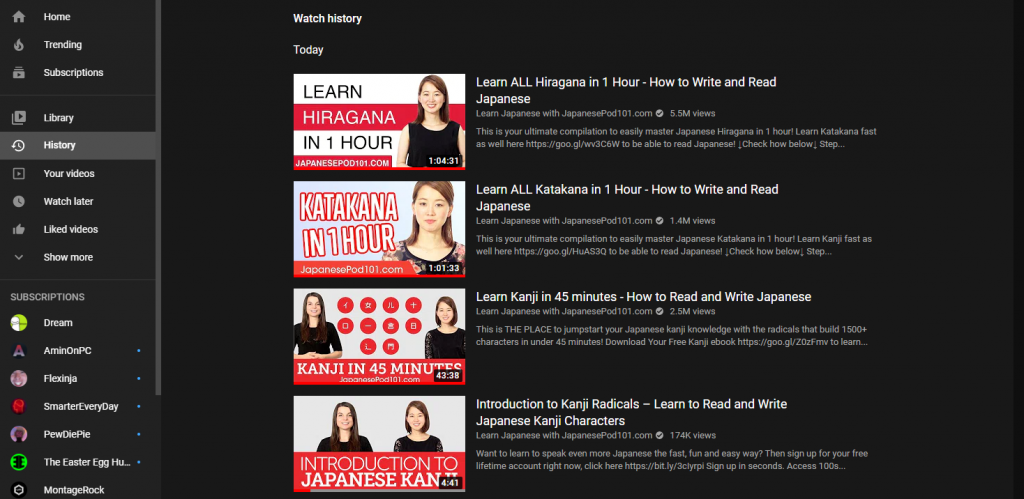This screenshot has height=499, width=1024.
Task: Click the Kanji 45 minutes description text
Action: (672, 335)
